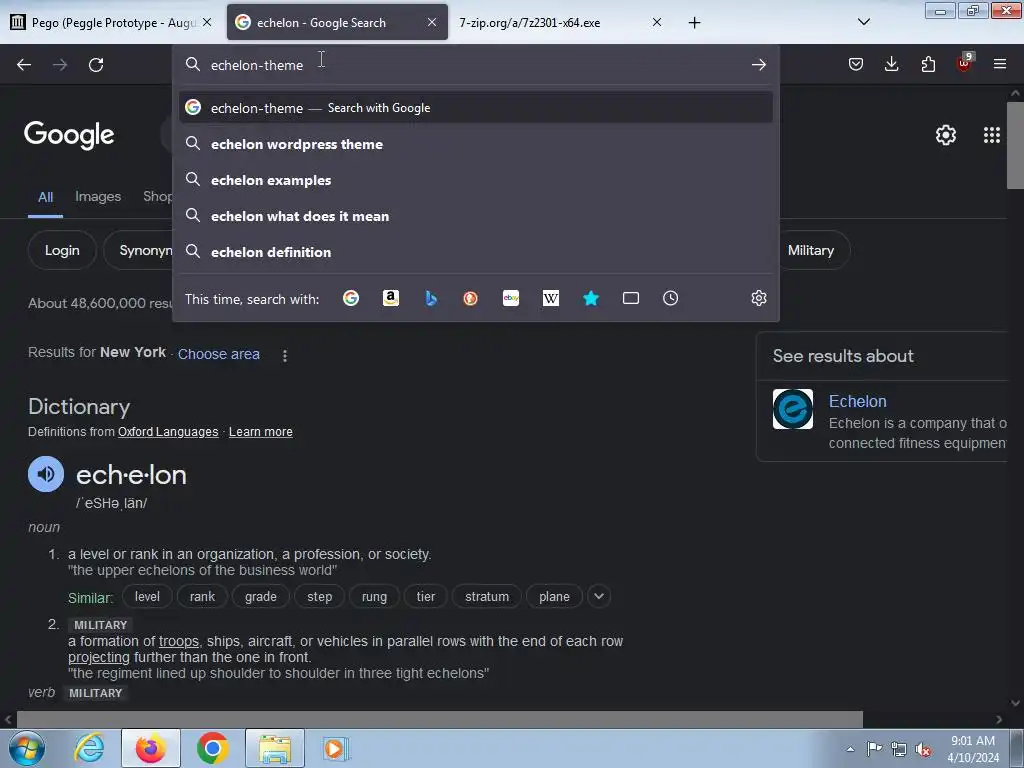Screen dimensions: 1024x768
Task: Open the Windows Start button
Action: pos(27,748)
